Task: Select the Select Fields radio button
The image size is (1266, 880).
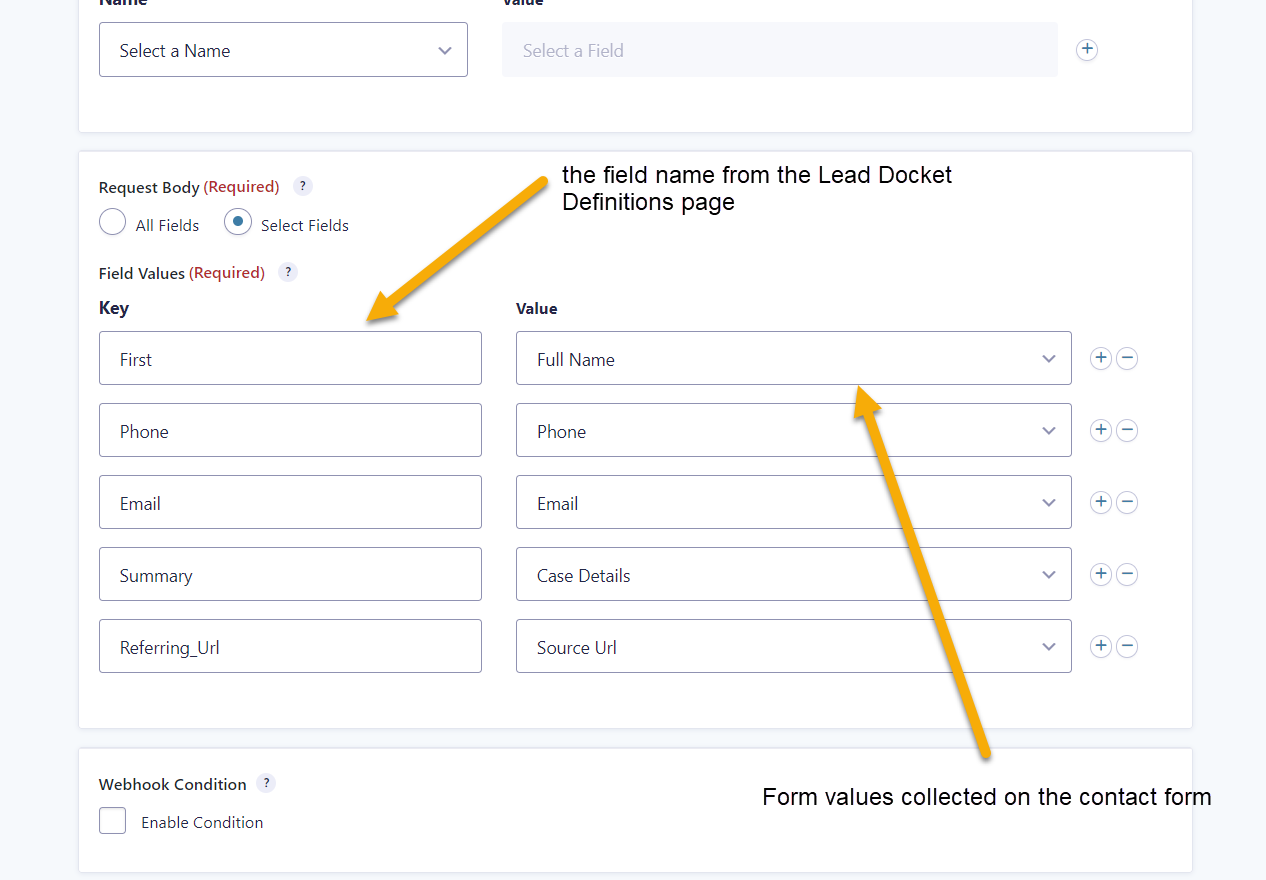Action: pos(237,222)
